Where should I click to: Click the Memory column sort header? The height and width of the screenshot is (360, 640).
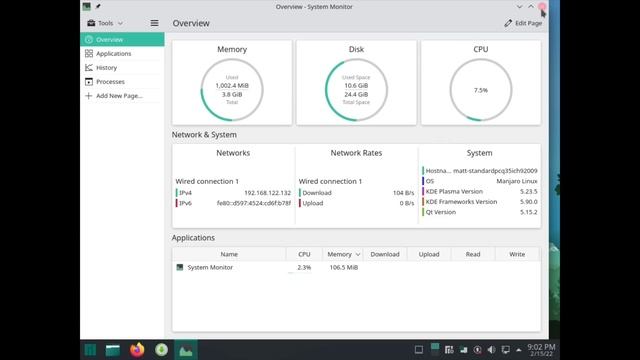tap(343, 254)
